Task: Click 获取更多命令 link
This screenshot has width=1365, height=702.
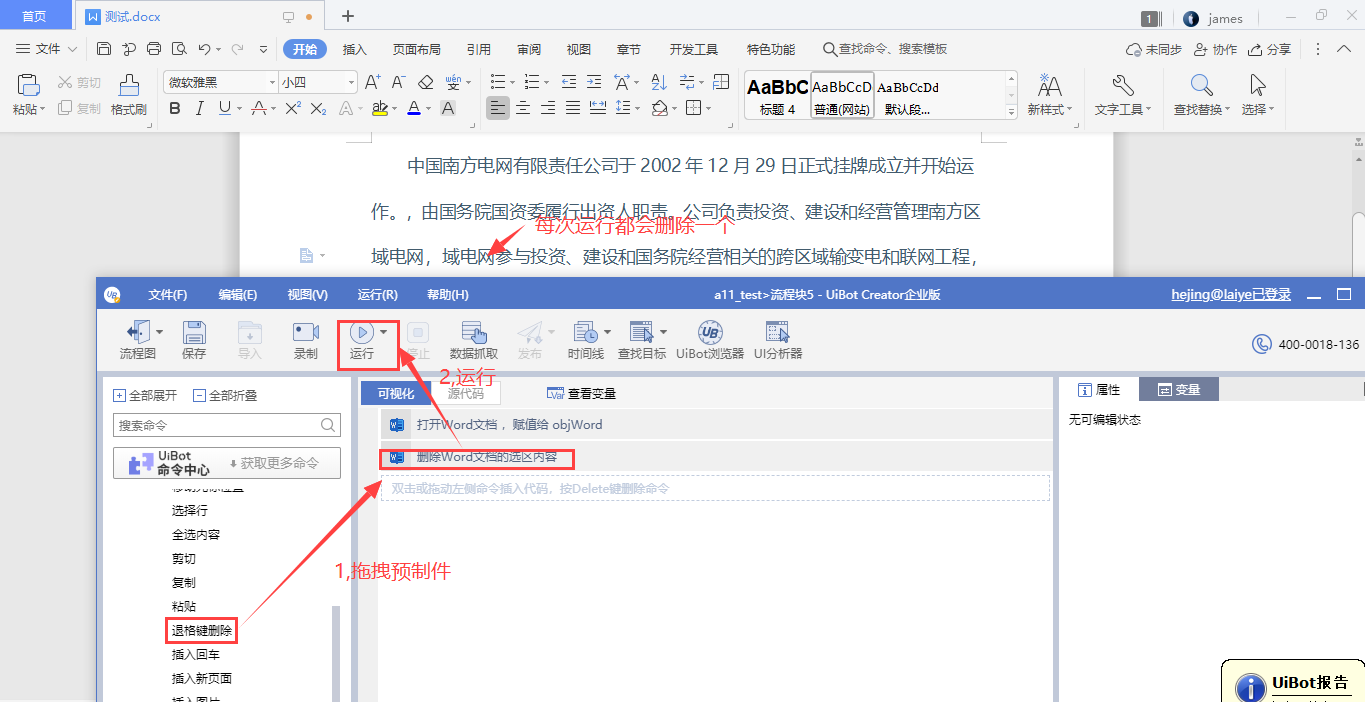Action: click(275, 463)
